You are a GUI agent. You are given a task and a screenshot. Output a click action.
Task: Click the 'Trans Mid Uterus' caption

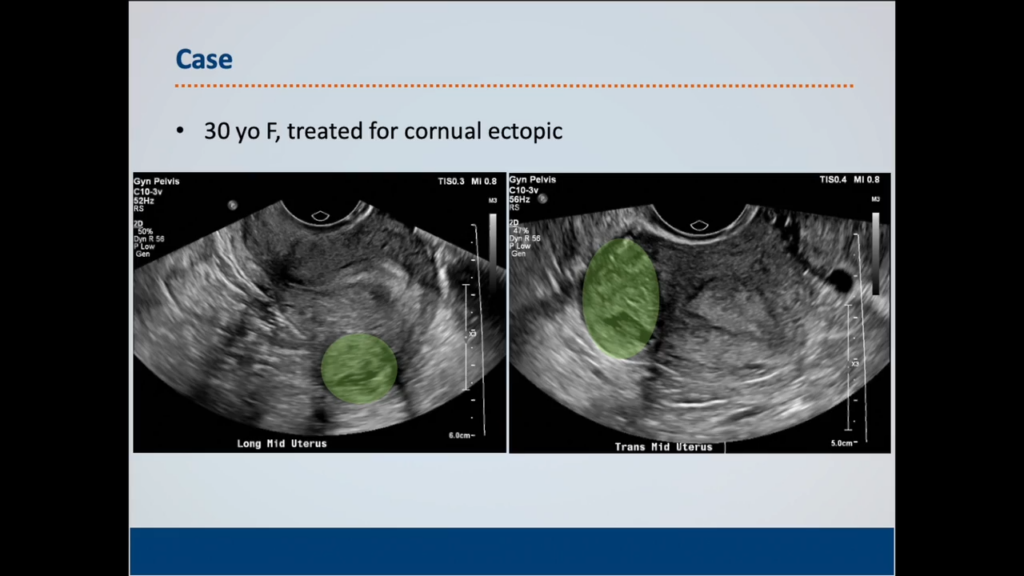(x=663, y=447)
